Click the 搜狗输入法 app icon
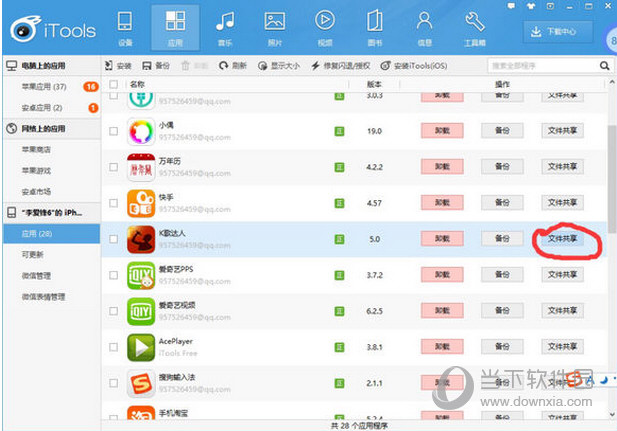Image resolution: width=617 pixels, height=431 pixels. point(141,383)
